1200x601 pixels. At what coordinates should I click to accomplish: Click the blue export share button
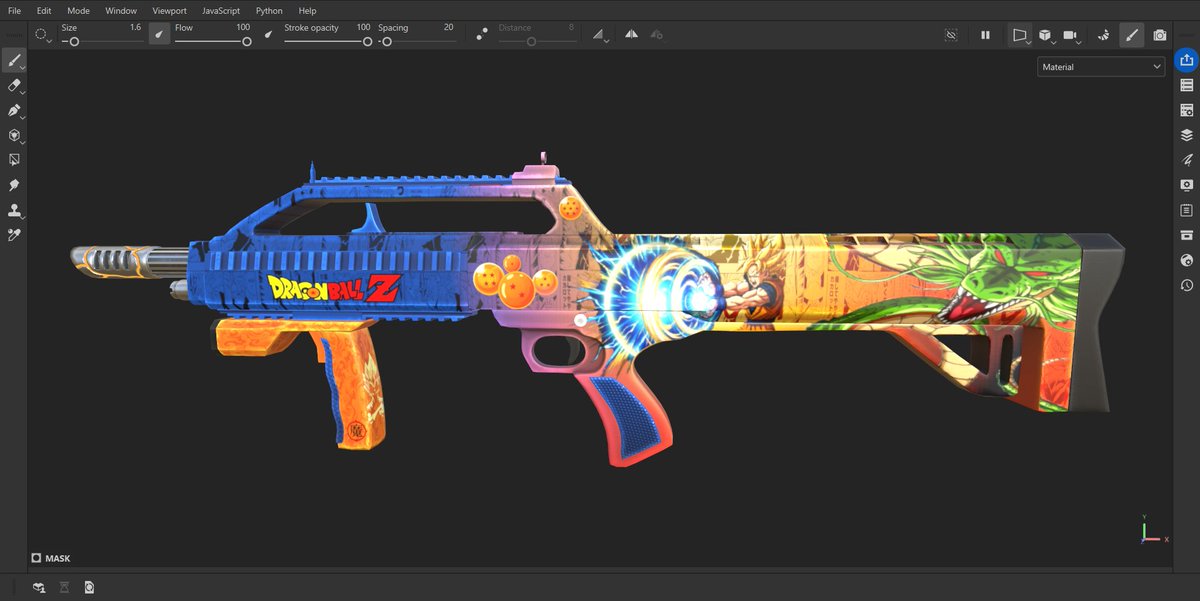1187,60
